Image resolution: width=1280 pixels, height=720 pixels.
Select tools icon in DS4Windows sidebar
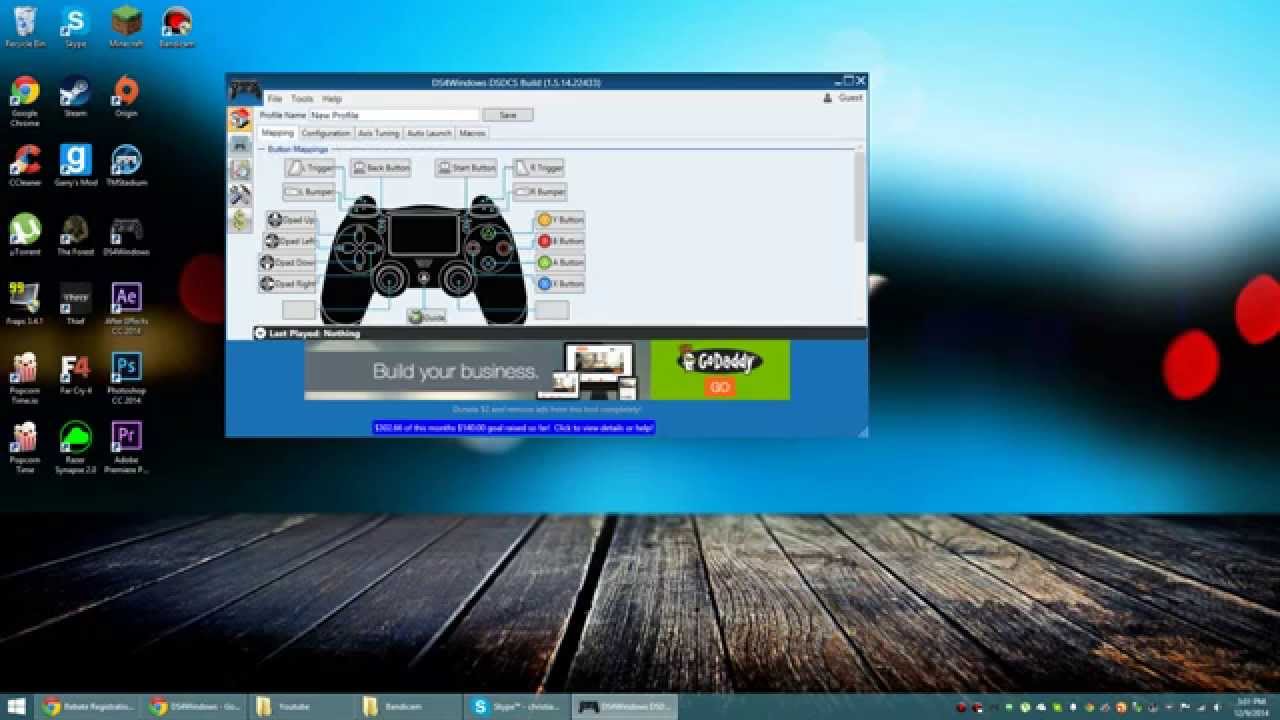click(240, 195)
